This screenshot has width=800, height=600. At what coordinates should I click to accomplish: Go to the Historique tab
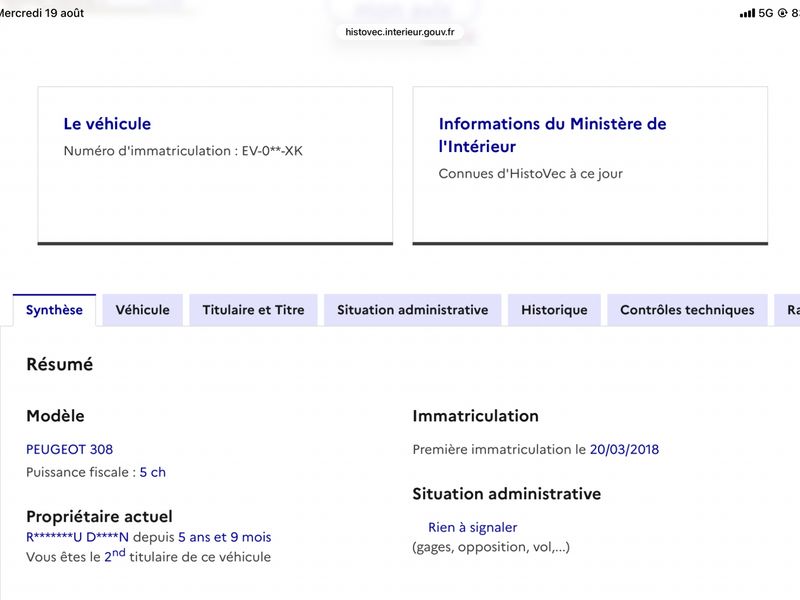[554, 310]
